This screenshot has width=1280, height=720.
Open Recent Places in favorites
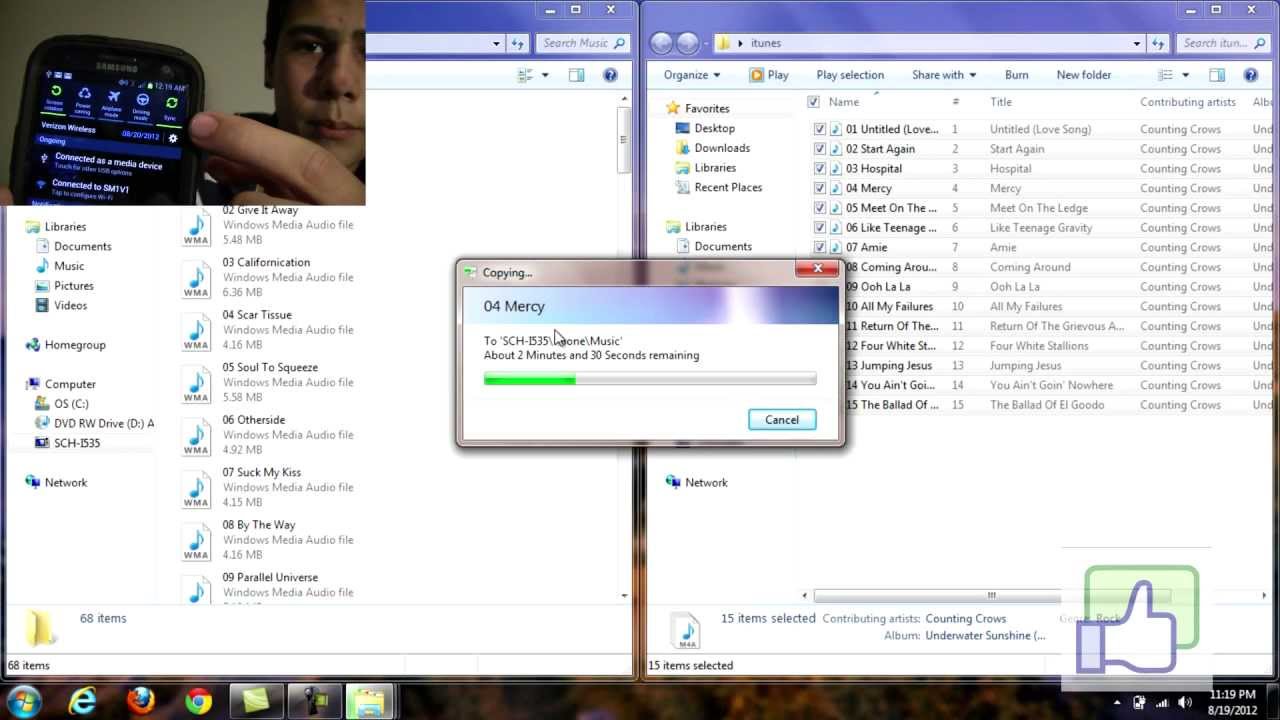[x=728, y=187]
